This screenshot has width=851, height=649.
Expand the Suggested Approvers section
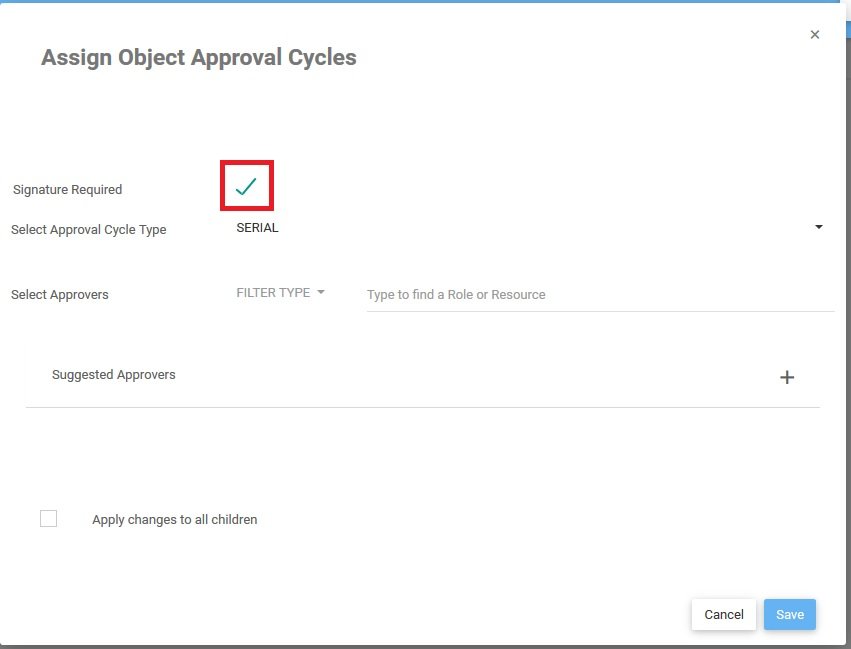click(114, 375)
